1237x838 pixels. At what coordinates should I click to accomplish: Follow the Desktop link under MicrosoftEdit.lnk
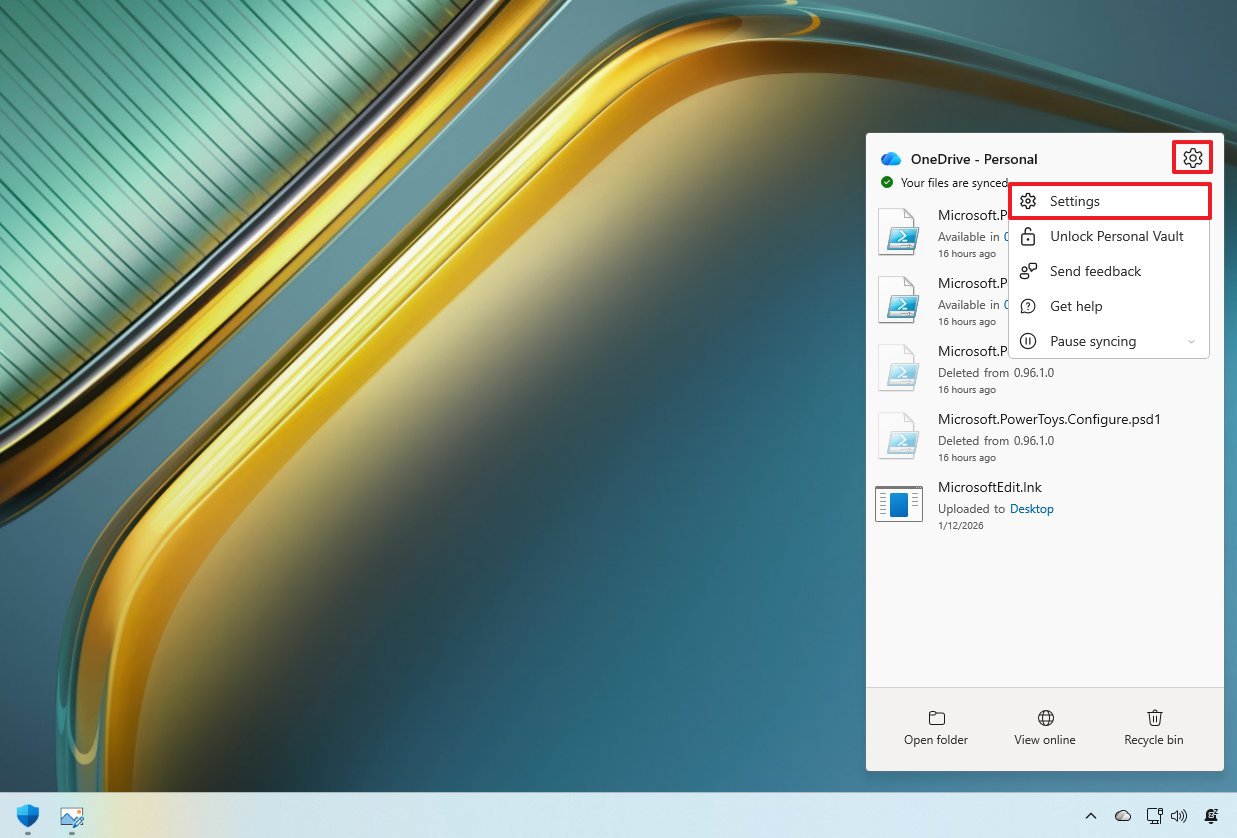[1031, 509]
